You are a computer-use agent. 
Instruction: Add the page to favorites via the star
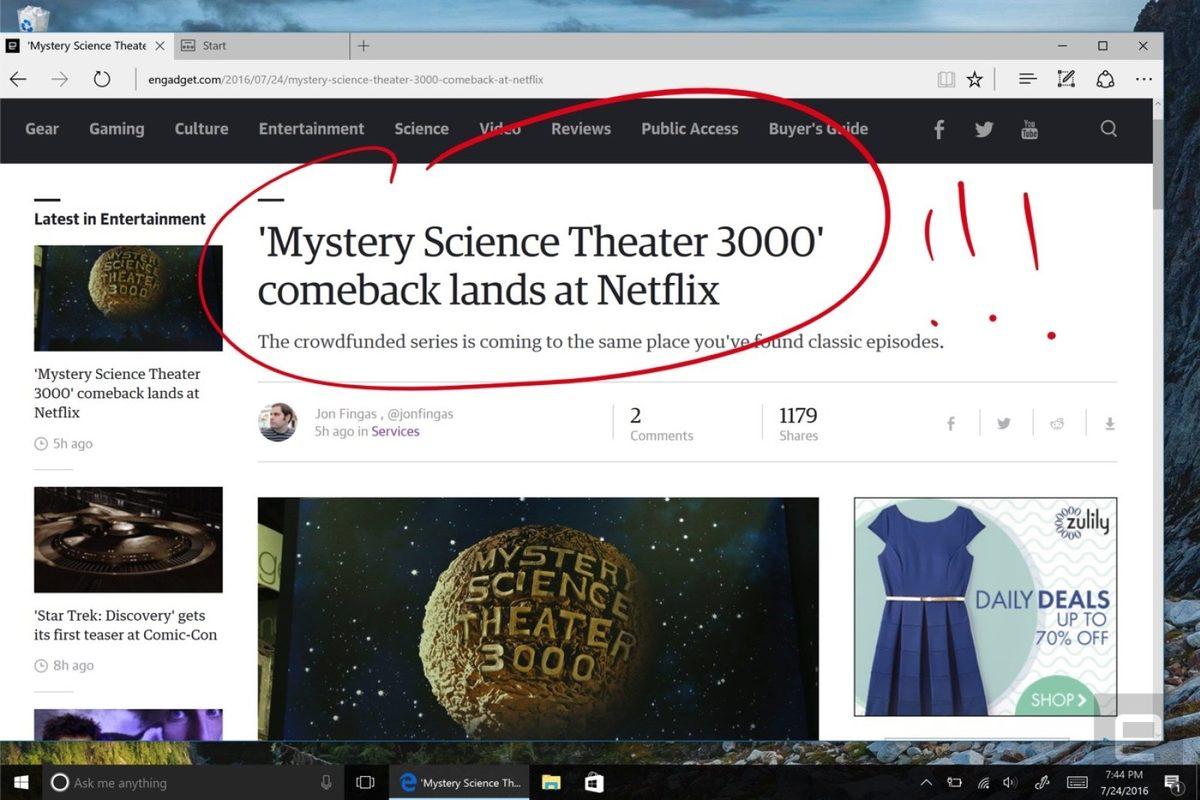(x=975, y=78)
